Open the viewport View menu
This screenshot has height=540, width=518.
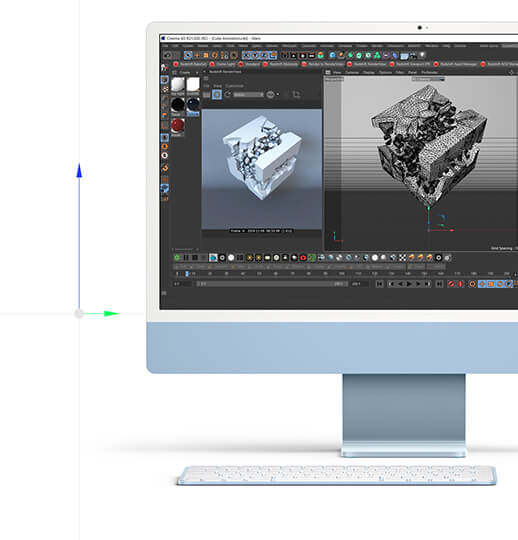(x=337, y=72)
